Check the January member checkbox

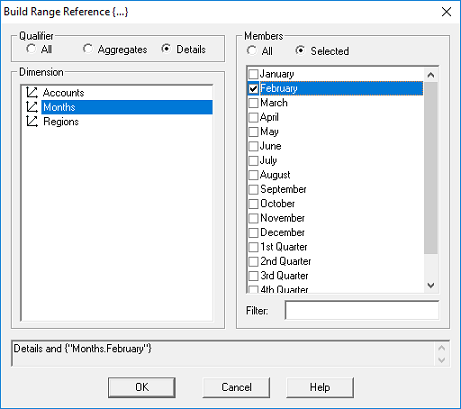point(253,74)
